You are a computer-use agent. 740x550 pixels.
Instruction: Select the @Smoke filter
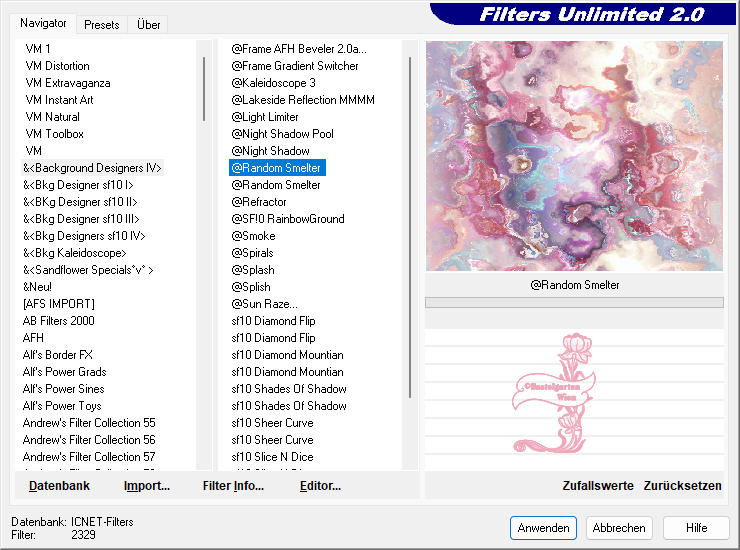(x=253, y=236)
